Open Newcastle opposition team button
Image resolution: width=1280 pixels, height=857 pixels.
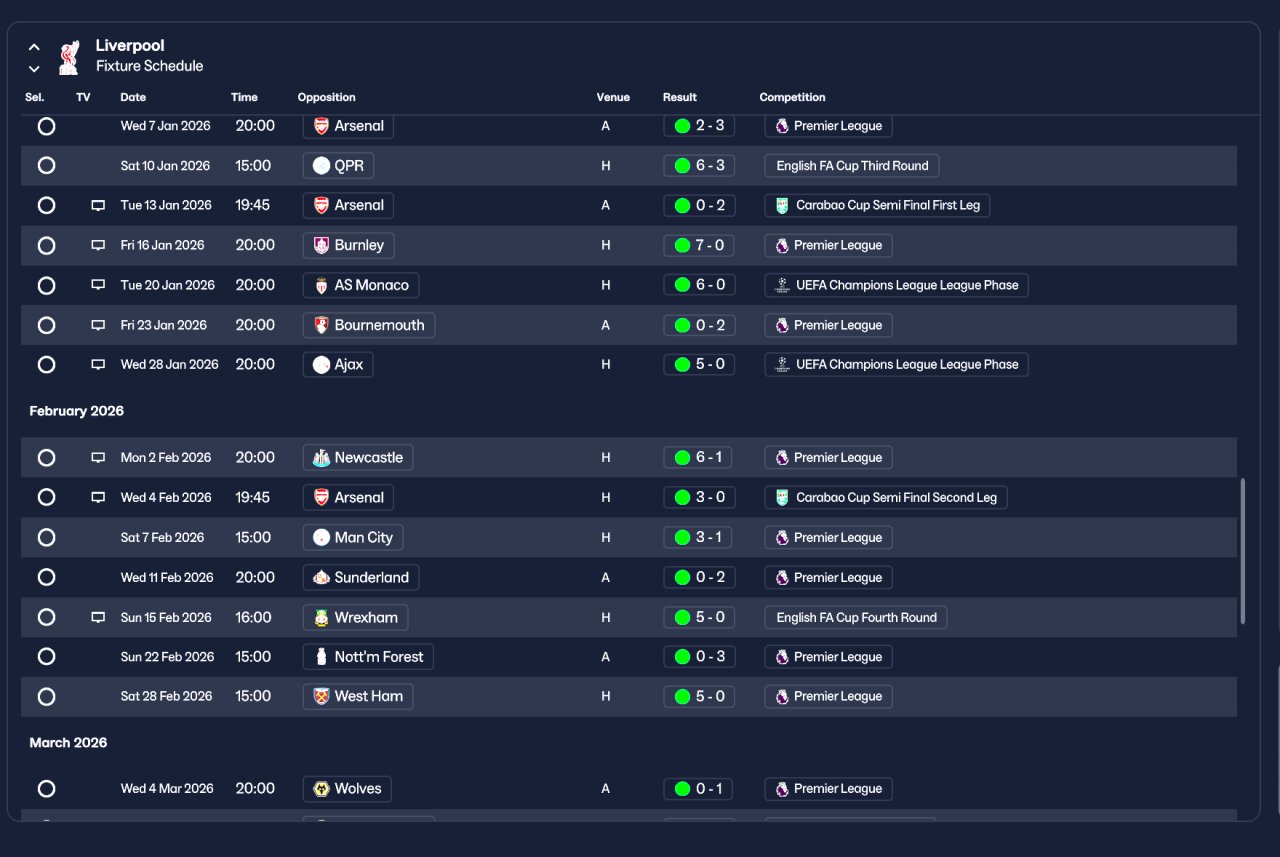point(358,458)
